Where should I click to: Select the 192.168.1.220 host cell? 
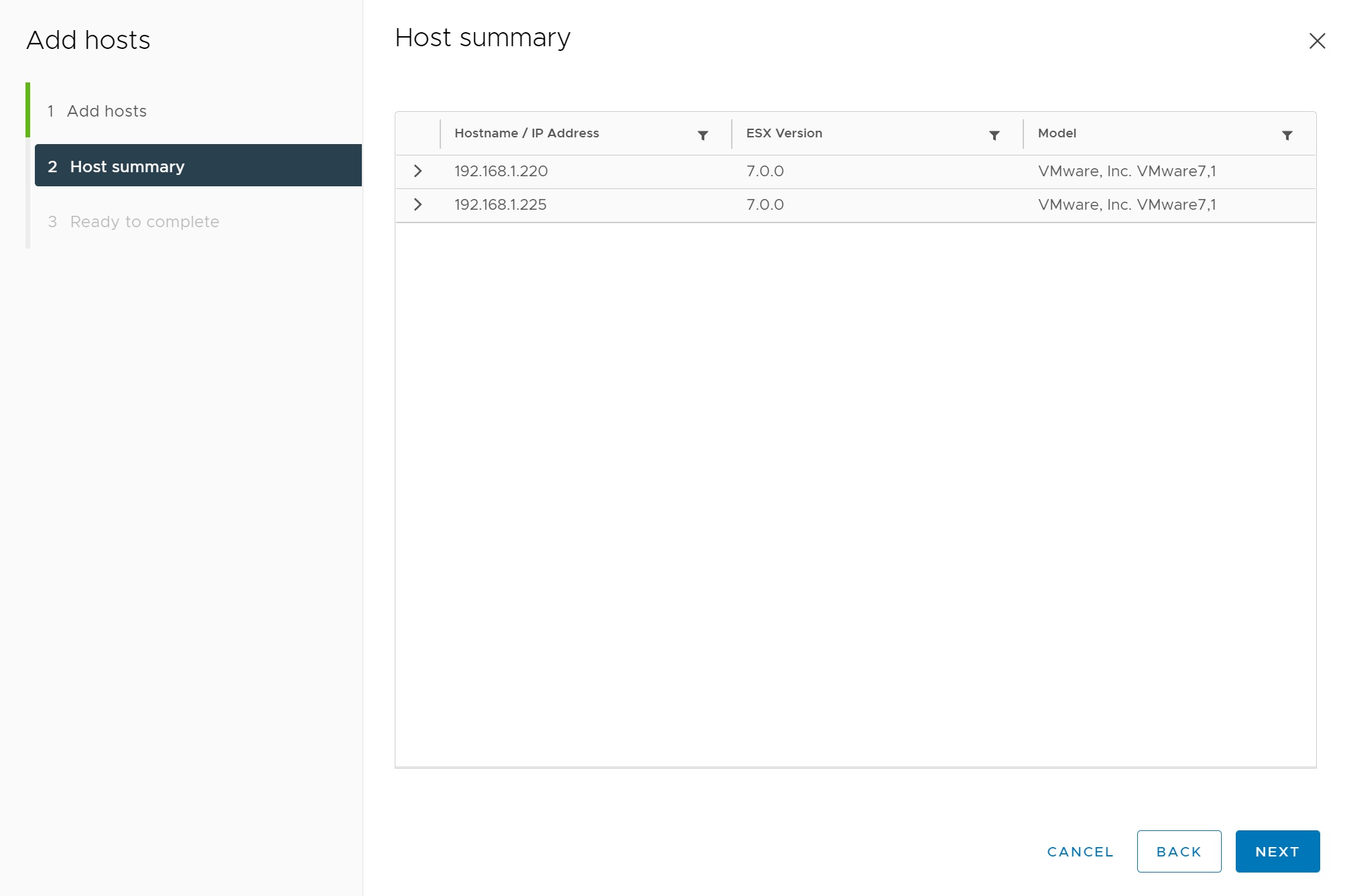(501, 172)
